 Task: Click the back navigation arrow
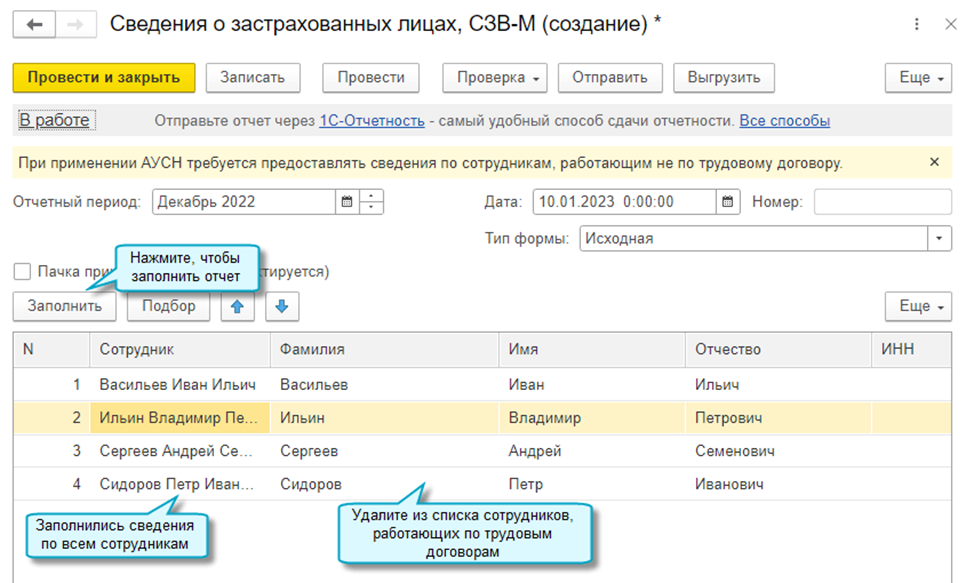34,24
